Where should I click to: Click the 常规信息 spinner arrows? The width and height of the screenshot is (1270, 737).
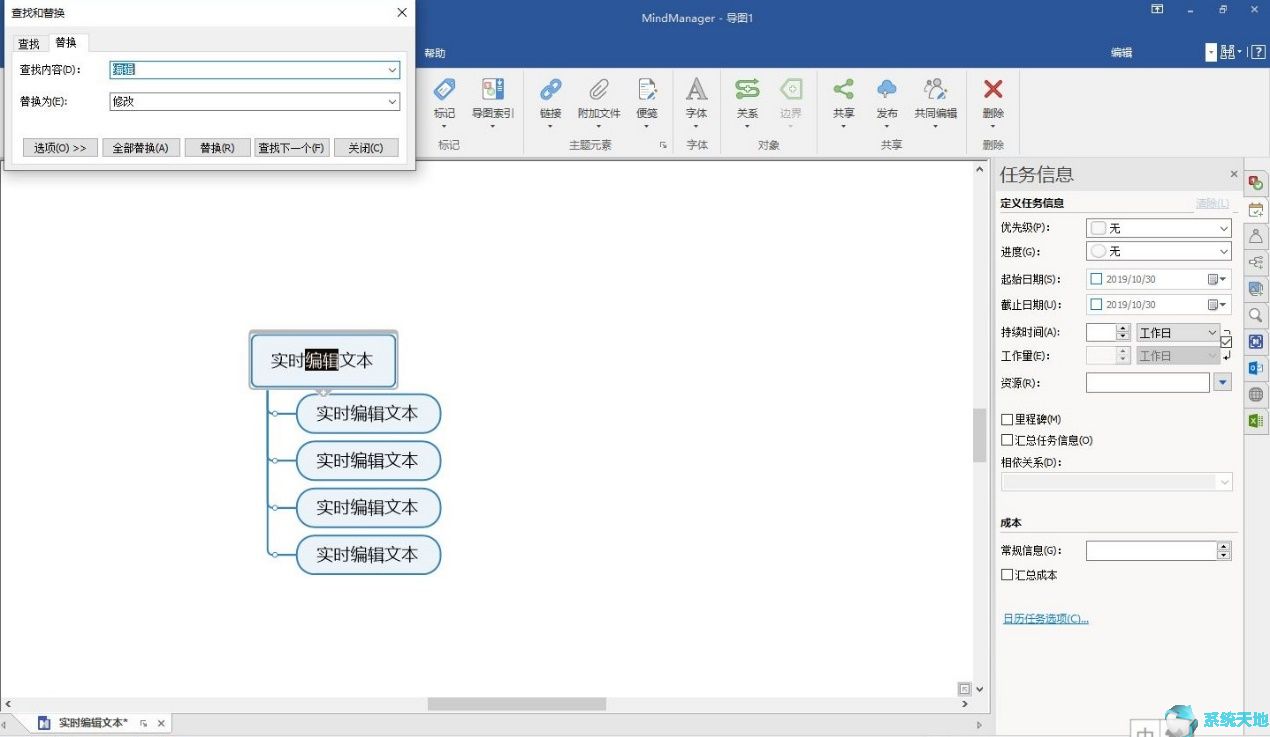[x=1224, y=551]
